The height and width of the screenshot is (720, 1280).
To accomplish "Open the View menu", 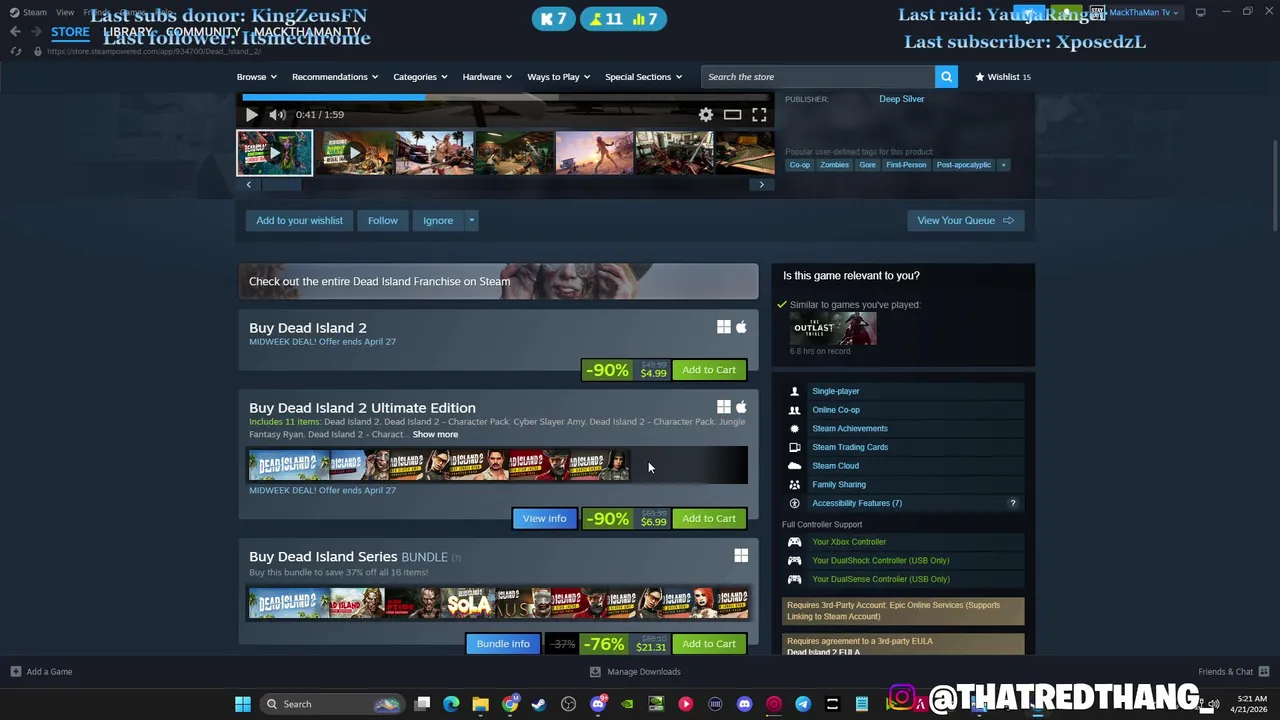I will (x=65, y=12).
